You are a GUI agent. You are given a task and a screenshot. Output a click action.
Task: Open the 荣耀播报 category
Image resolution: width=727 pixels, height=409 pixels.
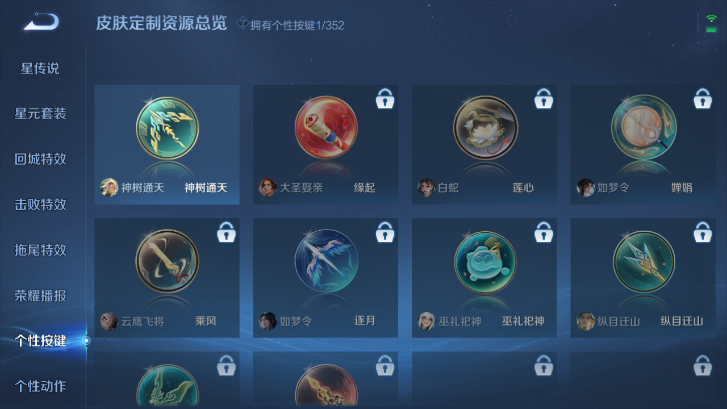(x=40, y=295)
